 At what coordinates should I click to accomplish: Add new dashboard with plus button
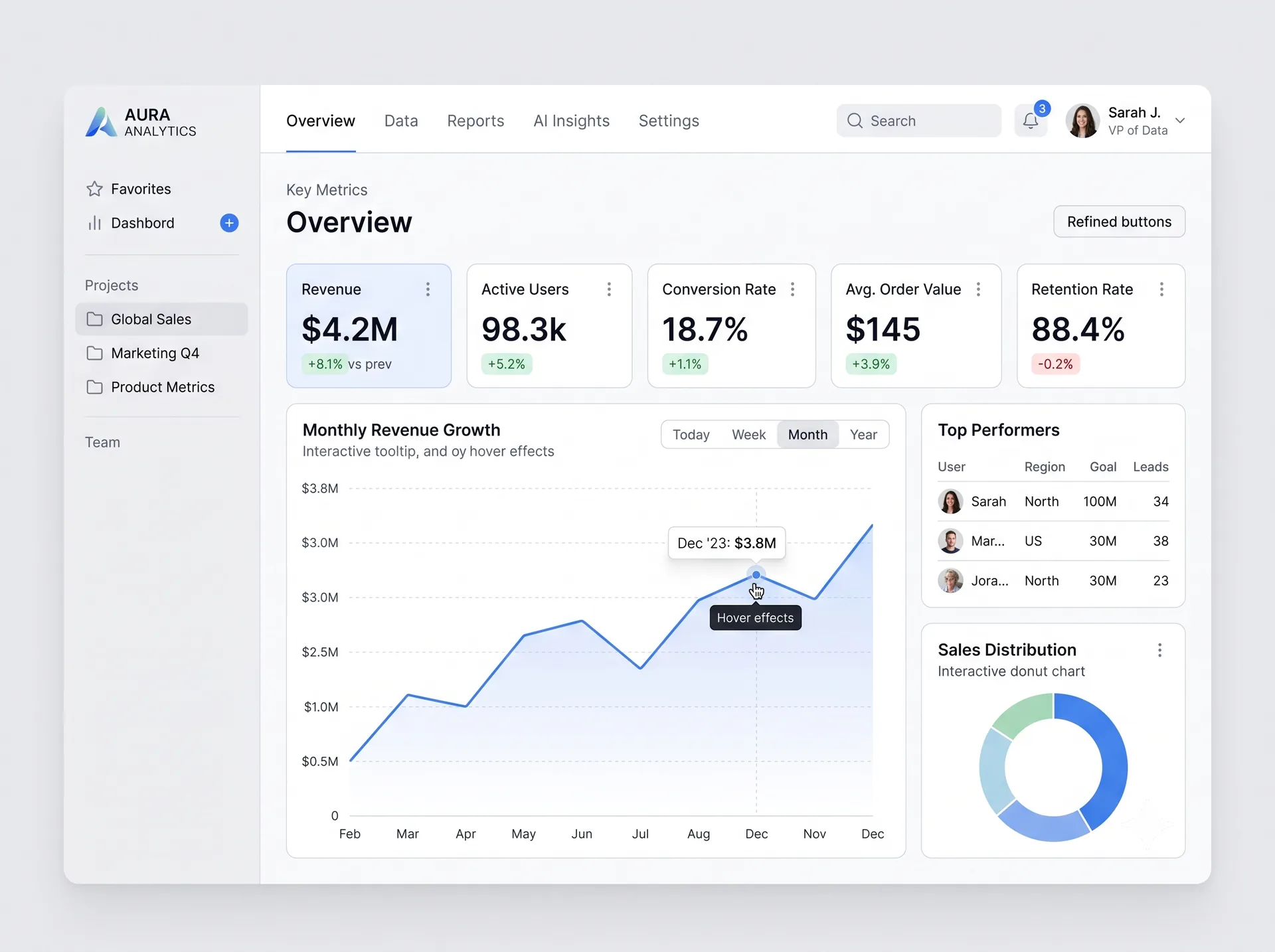[x=229, y=223]
